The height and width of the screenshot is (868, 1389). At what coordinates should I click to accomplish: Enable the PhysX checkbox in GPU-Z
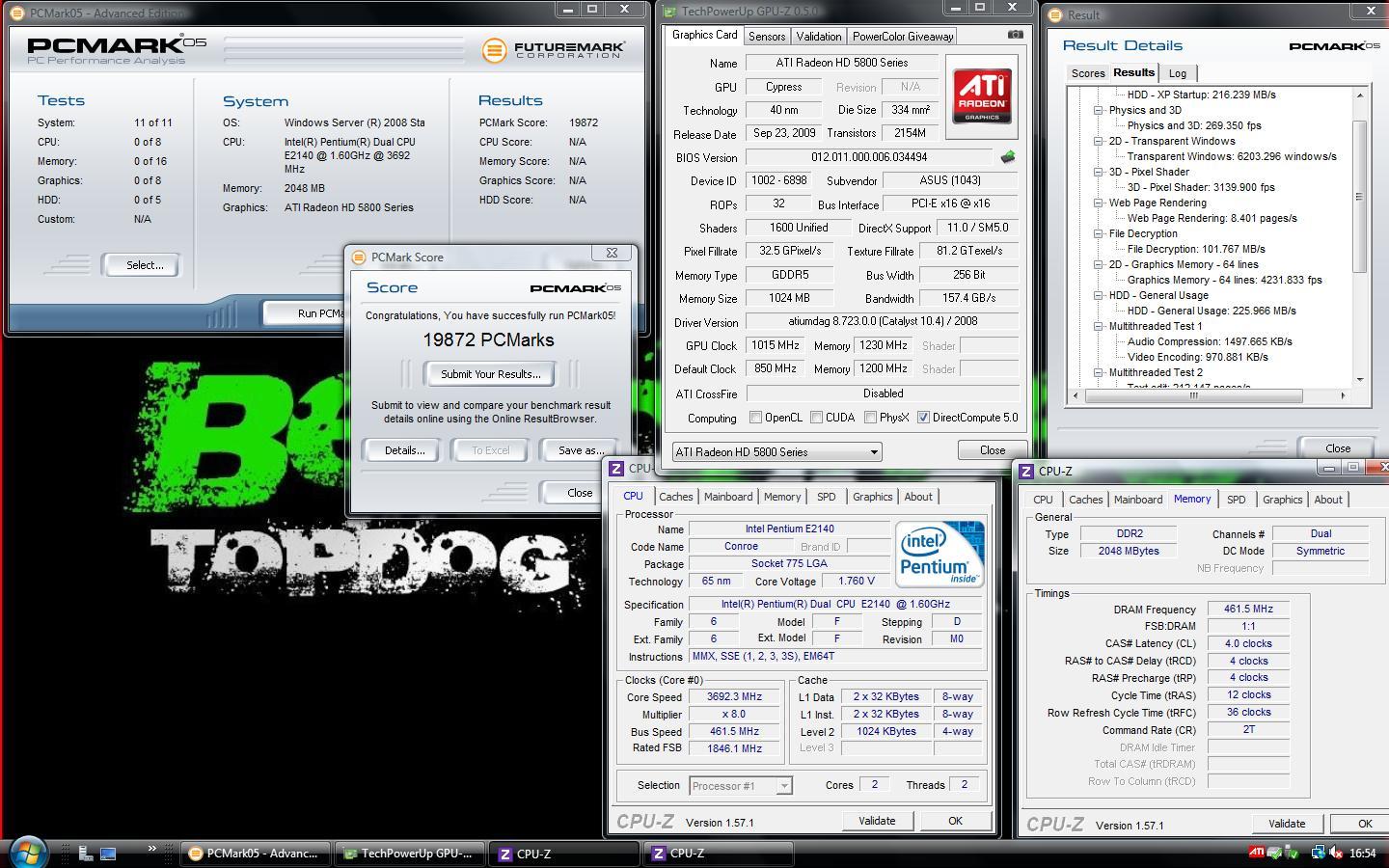pyautogui.click(x=870, y=418)
